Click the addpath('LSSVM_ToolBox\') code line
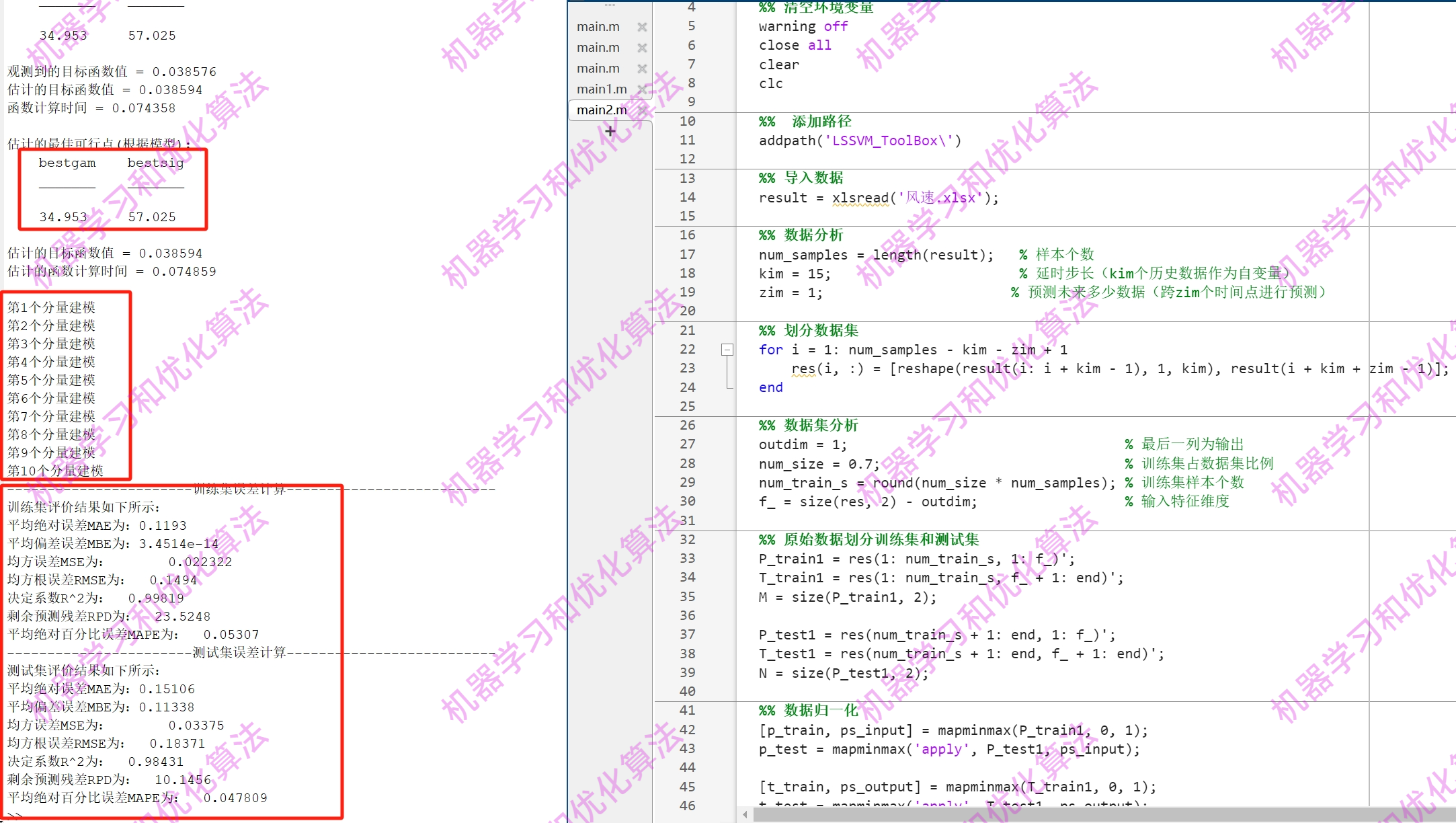 [860, 141]
